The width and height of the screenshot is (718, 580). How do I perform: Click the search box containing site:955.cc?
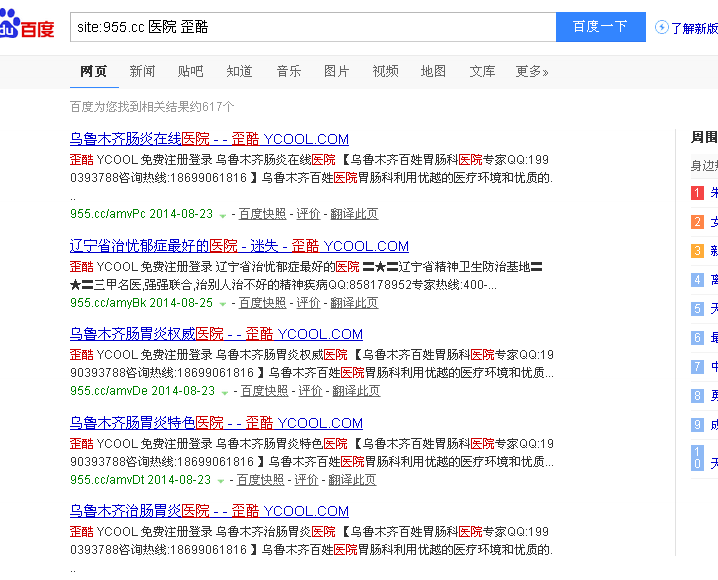313,27
